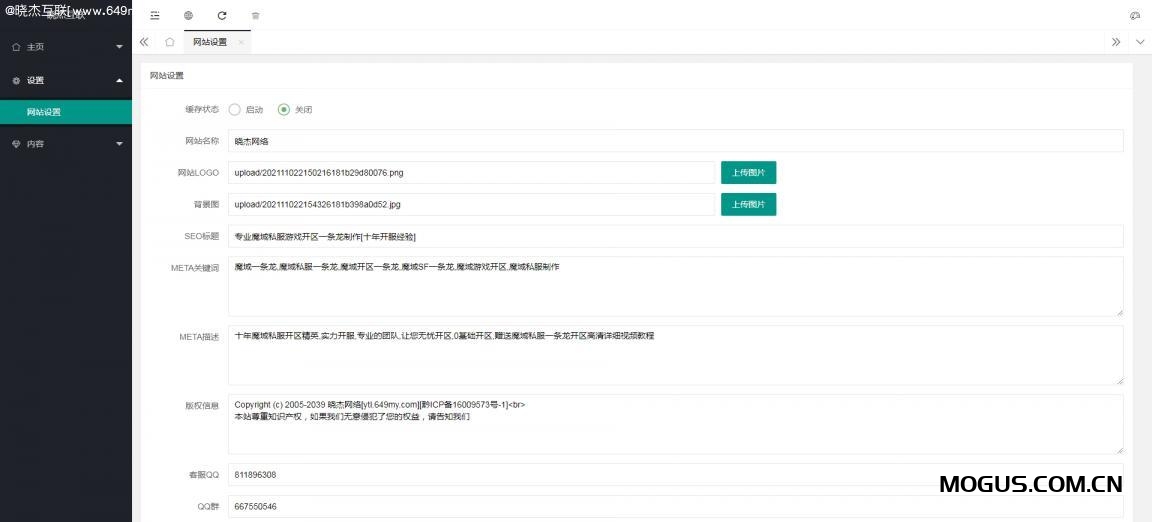Screen dimensions: 1152x522
Task: Toggle the sidebar collapse icon in header
Action: tap(154, 16)
